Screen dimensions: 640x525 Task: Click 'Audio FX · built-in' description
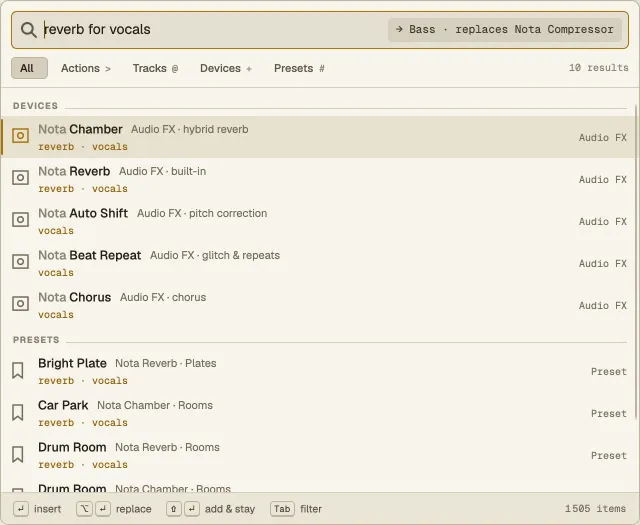click(x=162, y=171)
